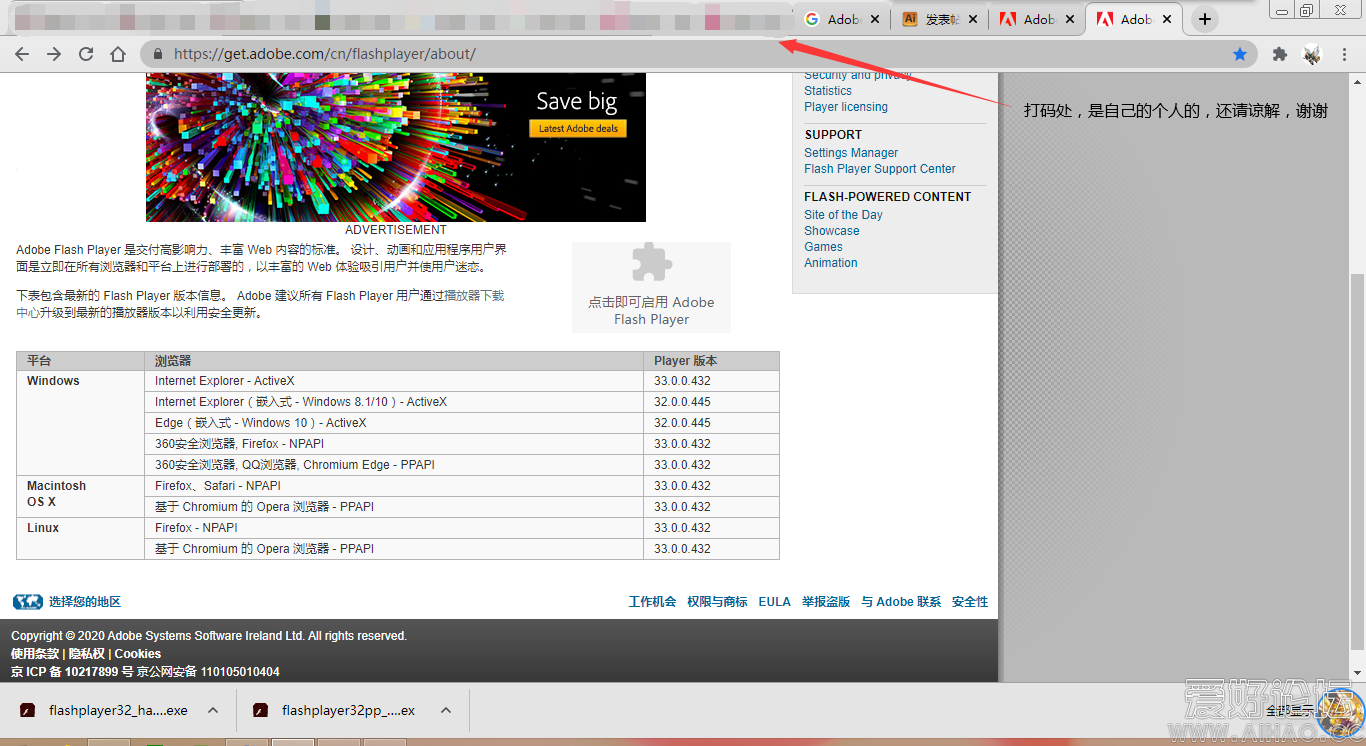Open the Flash Player Support Center link
The width and height of the screenshot is (1366, 746).
879,168
